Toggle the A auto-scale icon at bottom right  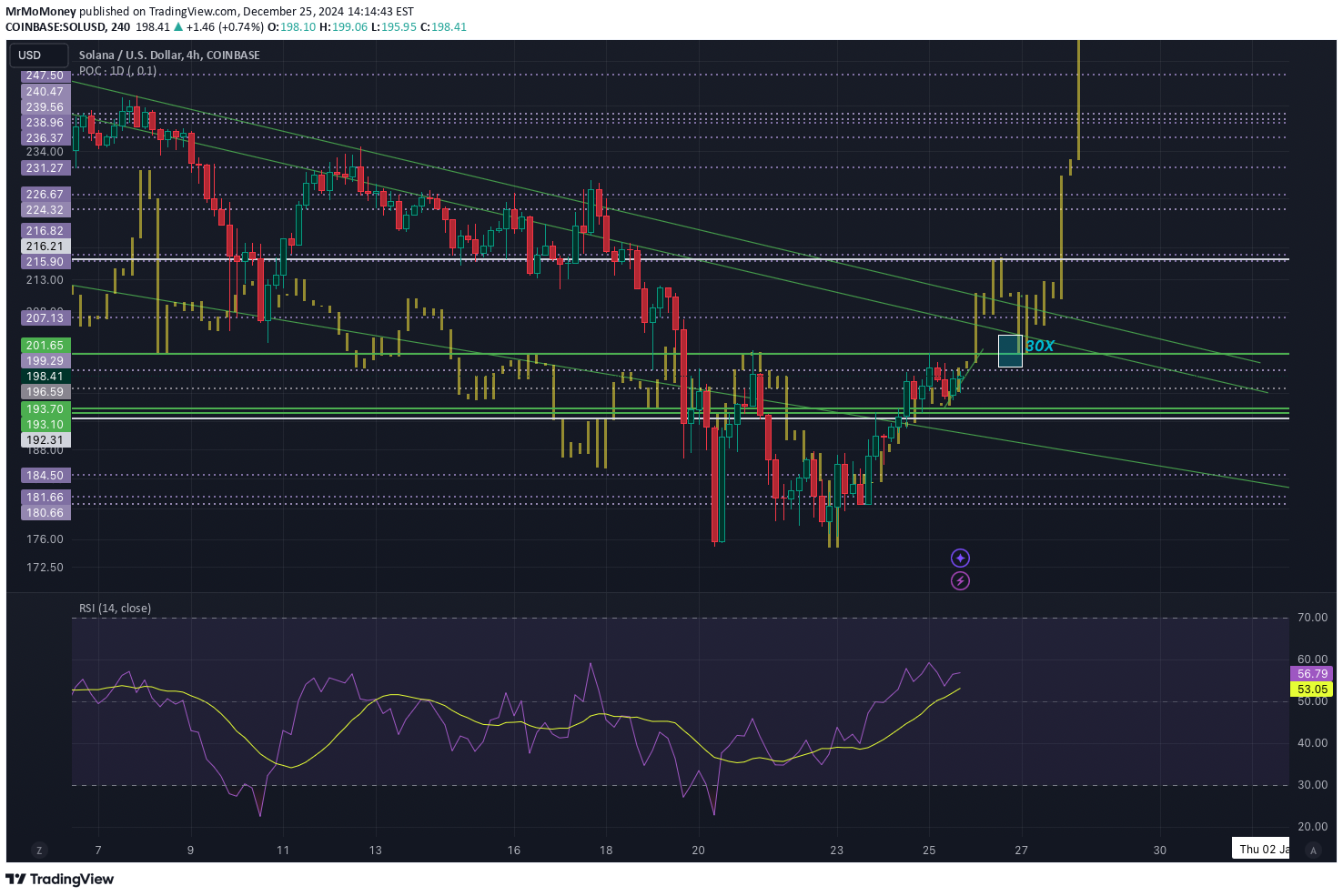pos(1312,851)
